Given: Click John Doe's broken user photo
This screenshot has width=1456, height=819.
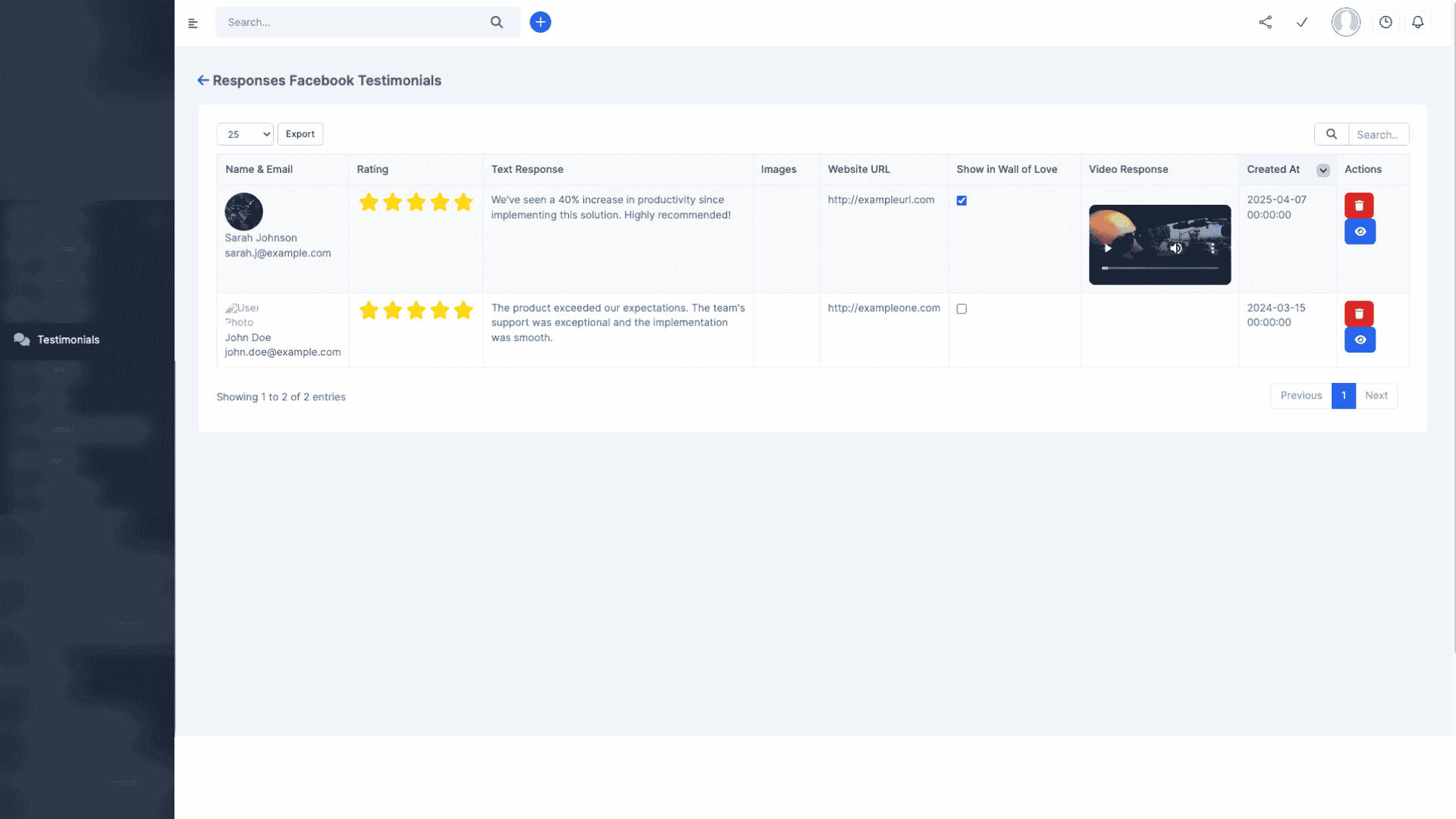Looking at the screenshot, I should coord(242,315).
